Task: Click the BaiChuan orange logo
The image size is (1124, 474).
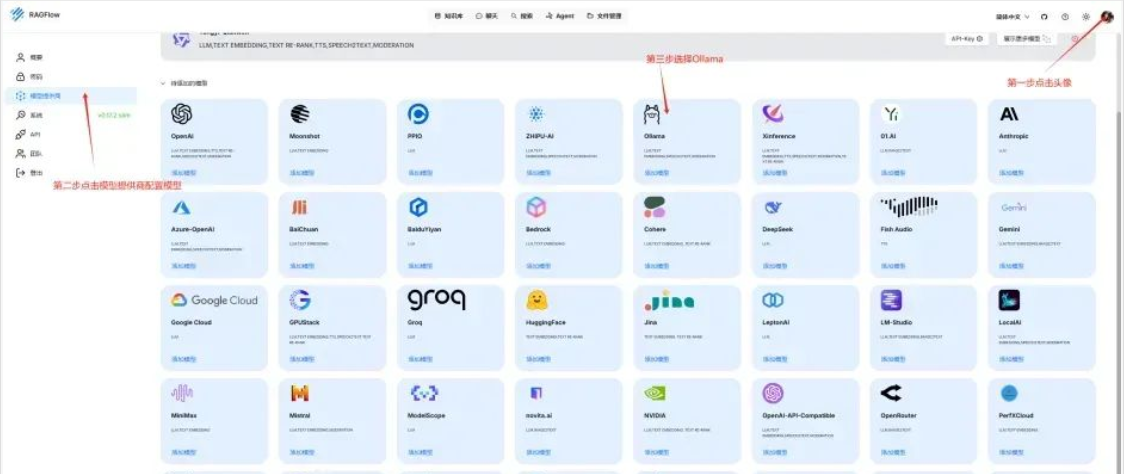Action: point(299,207)
